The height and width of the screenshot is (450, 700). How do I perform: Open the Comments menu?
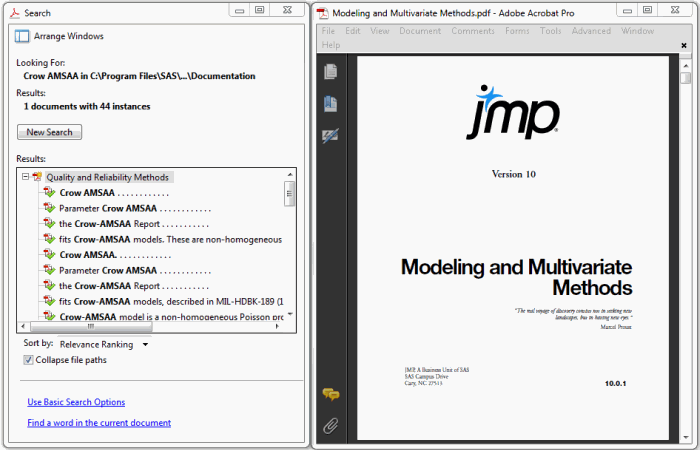click(x=473, y=31)
